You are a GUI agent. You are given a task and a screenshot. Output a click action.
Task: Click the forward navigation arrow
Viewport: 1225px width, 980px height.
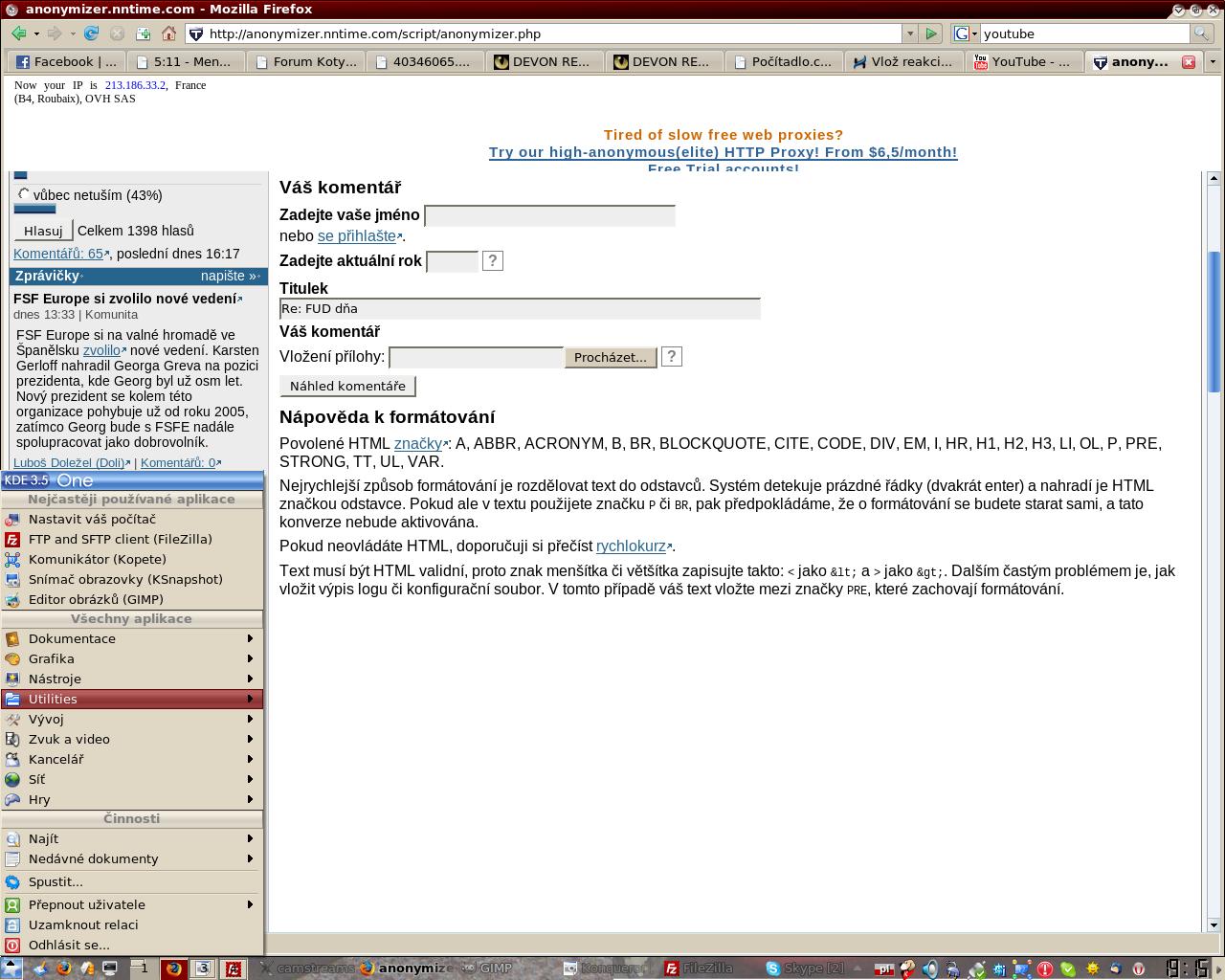55,33
